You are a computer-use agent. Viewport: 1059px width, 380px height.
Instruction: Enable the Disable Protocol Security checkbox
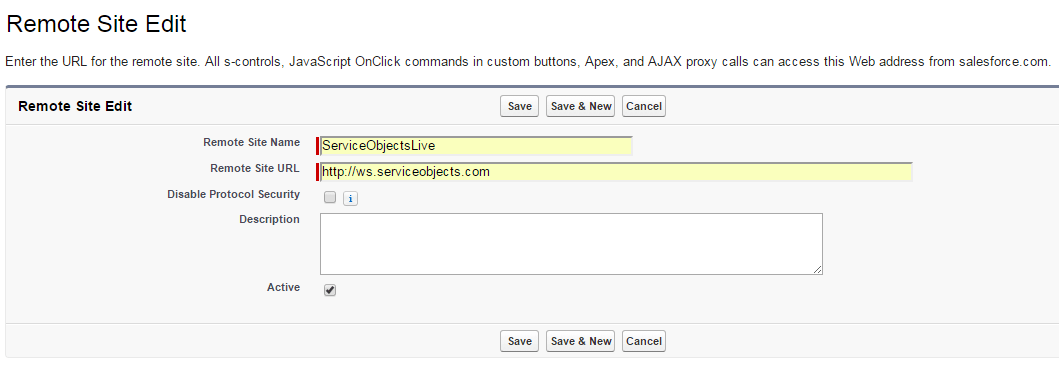coord(330,197)
